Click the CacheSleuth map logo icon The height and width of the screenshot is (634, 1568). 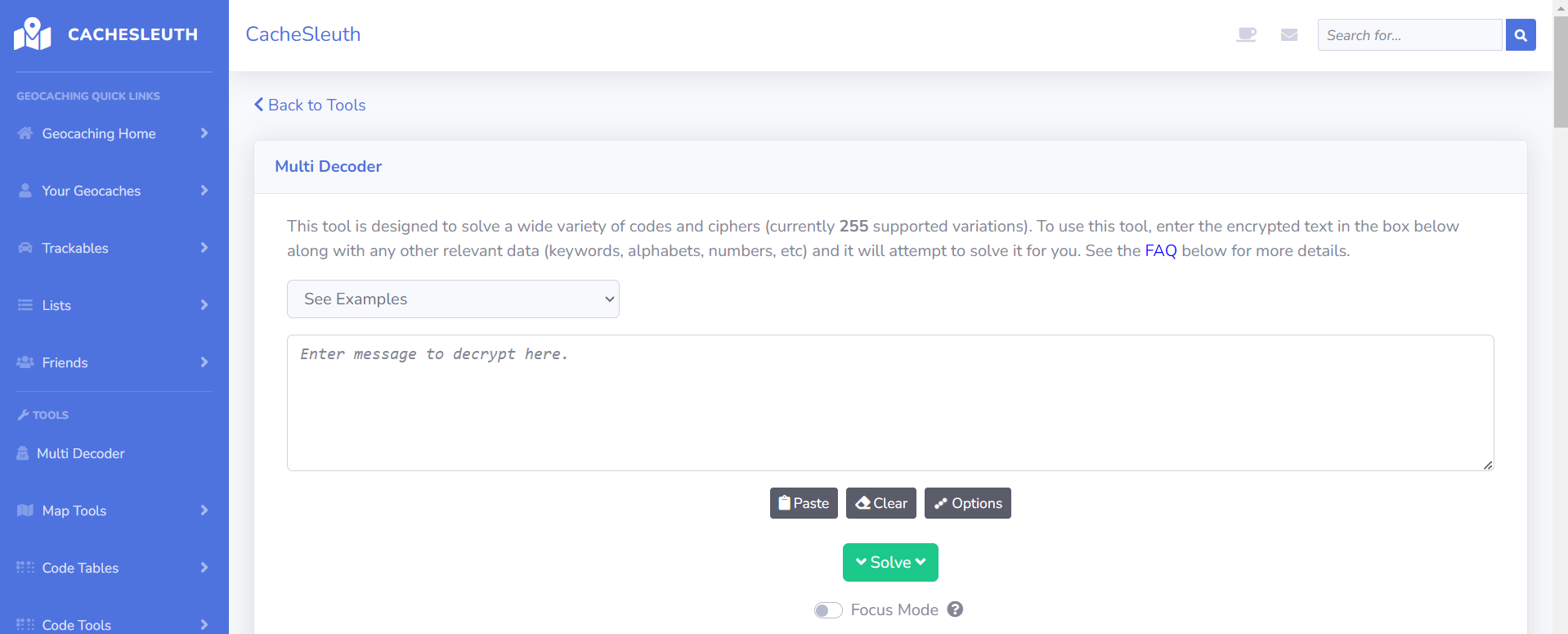click(33, 34)
